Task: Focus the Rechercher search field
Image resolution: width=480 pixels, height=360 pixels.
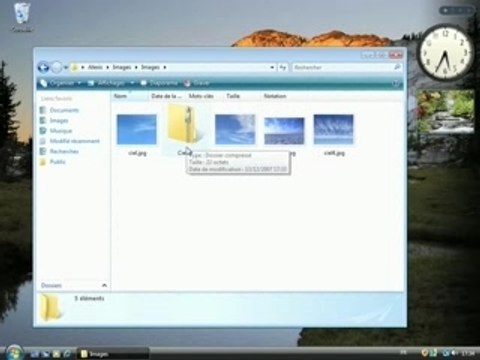Action: click(347, 67)
